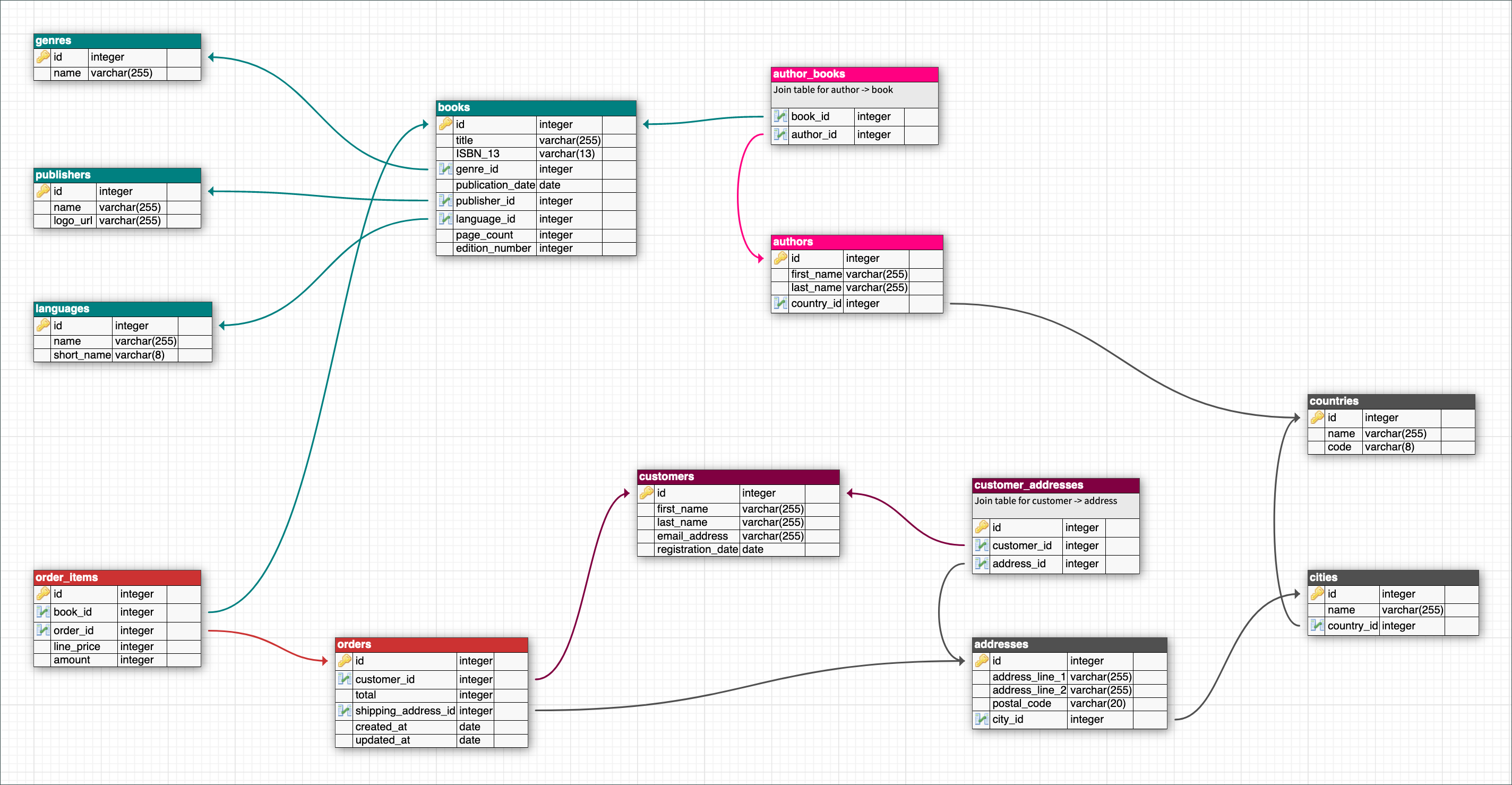Click the foreign key icon beside order_id
Image resolution: width=1512 pixels, height=785 pixels.
tap(43, 630)
